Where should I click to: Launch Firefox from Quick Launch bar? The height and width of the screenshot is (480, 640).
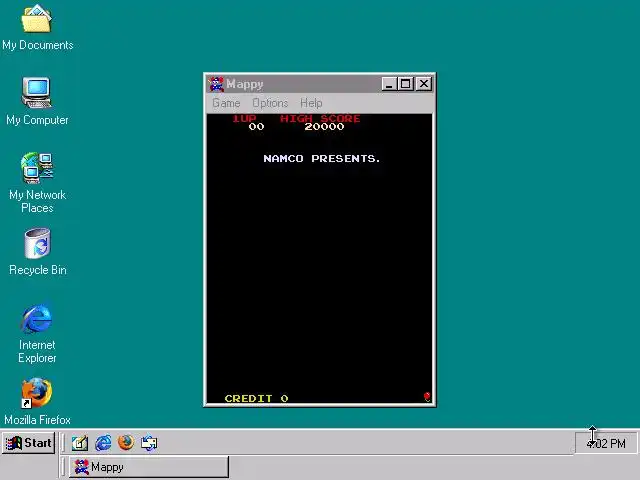point(126,443)
